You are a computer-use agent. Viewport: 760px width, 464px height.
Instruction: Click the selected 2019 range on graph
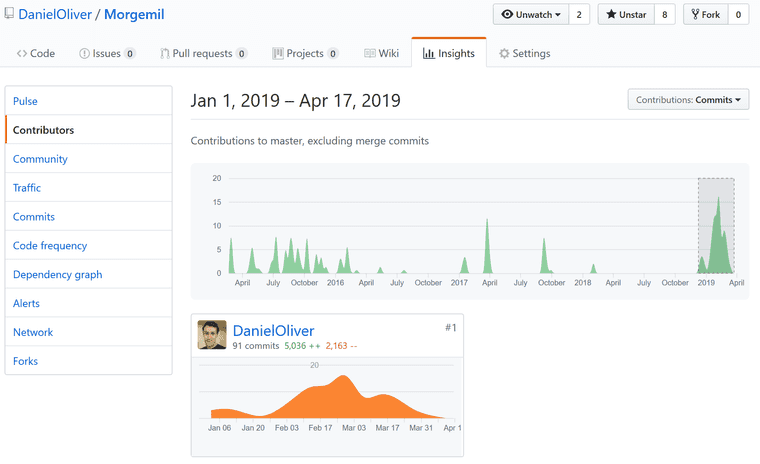tap(716, 226)
